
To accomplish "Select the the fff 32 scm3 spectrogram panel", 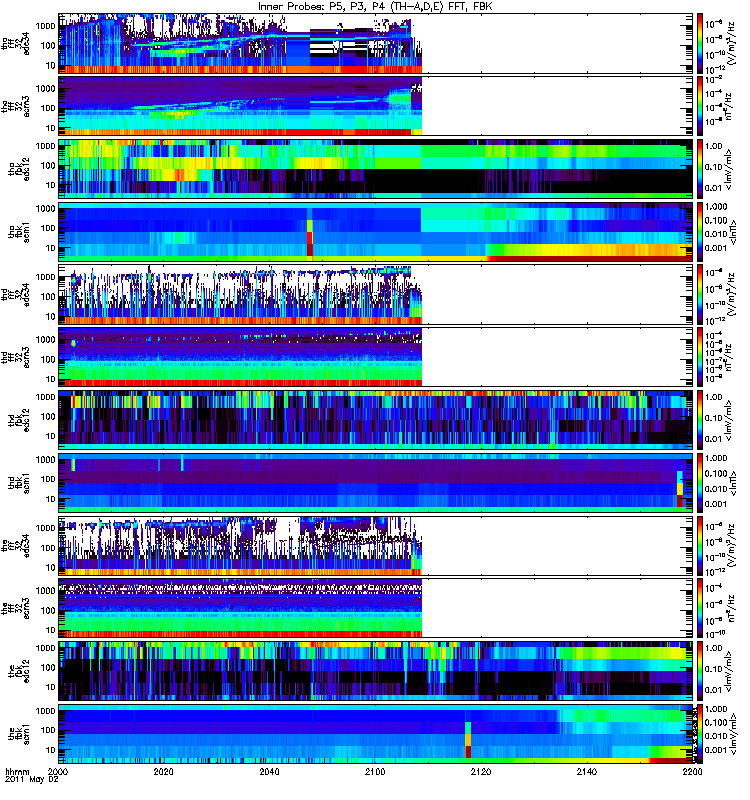I will [376, 608].
